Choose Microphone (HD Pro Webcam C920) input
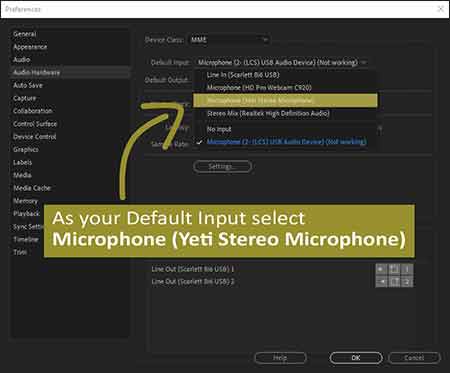 pyautogui.click(x=285, y=88)
